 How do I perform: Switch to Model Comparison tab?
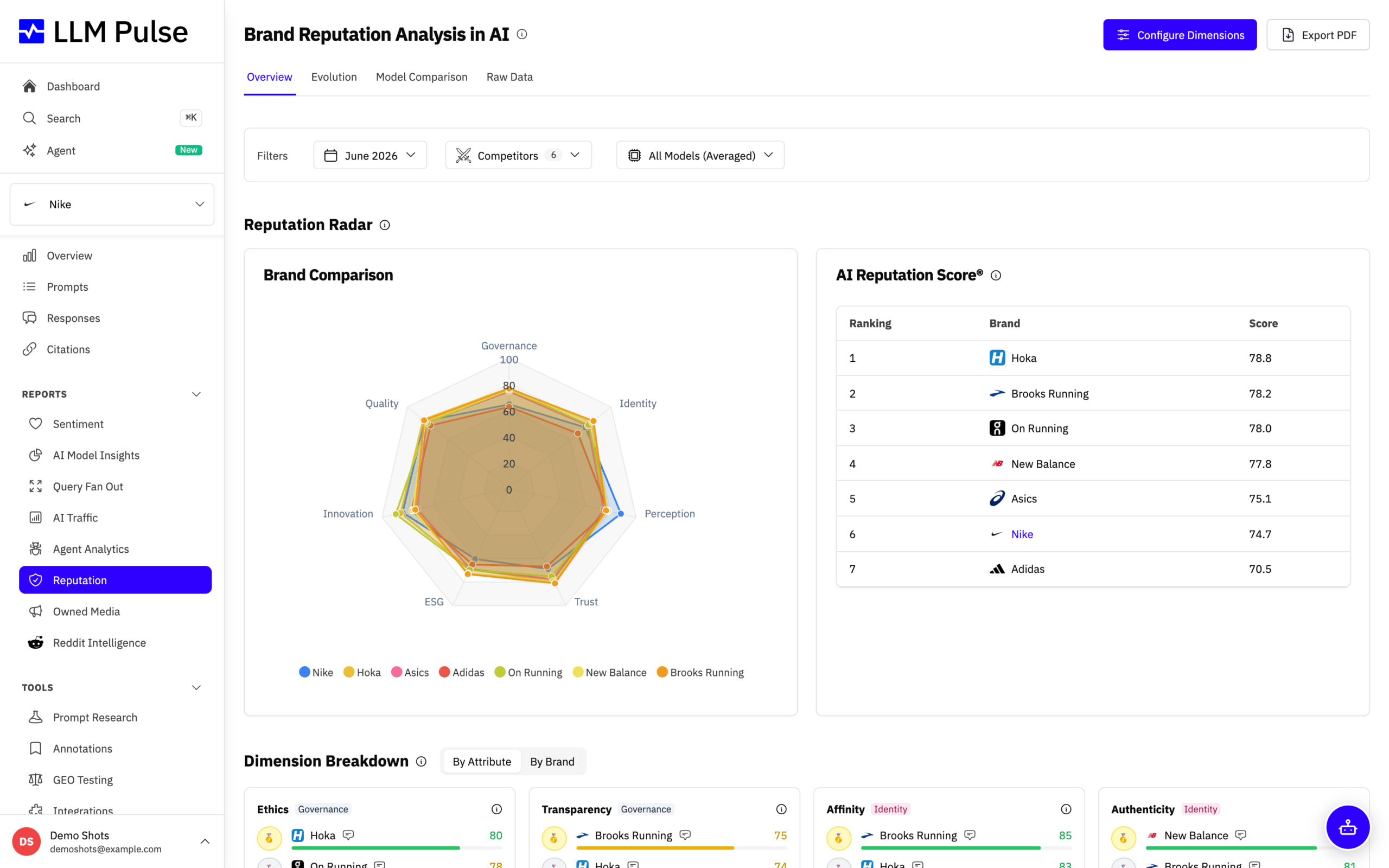421,77
